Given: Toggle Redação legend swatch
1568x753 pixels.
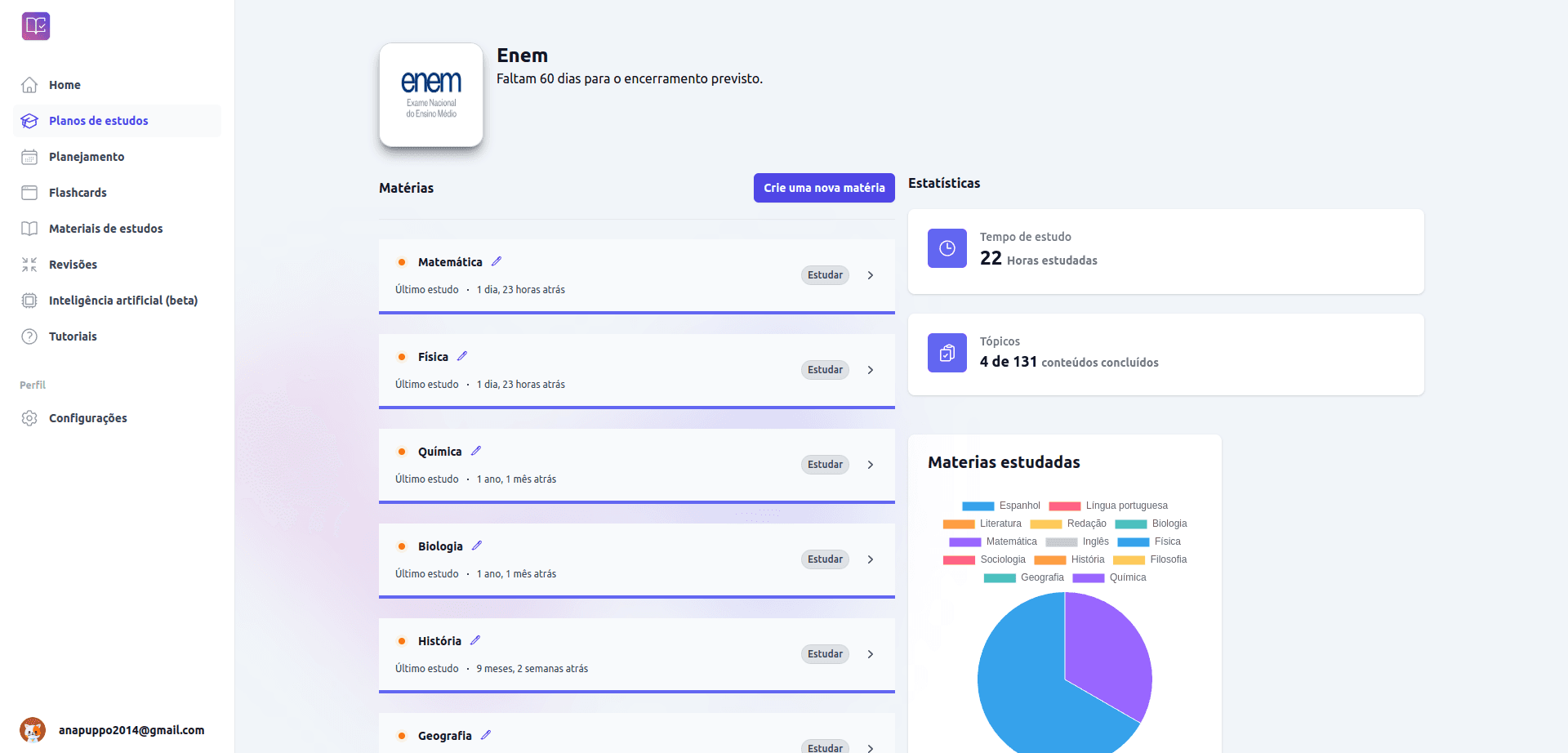Looking at the screenshot, I should coord(1046,524).
